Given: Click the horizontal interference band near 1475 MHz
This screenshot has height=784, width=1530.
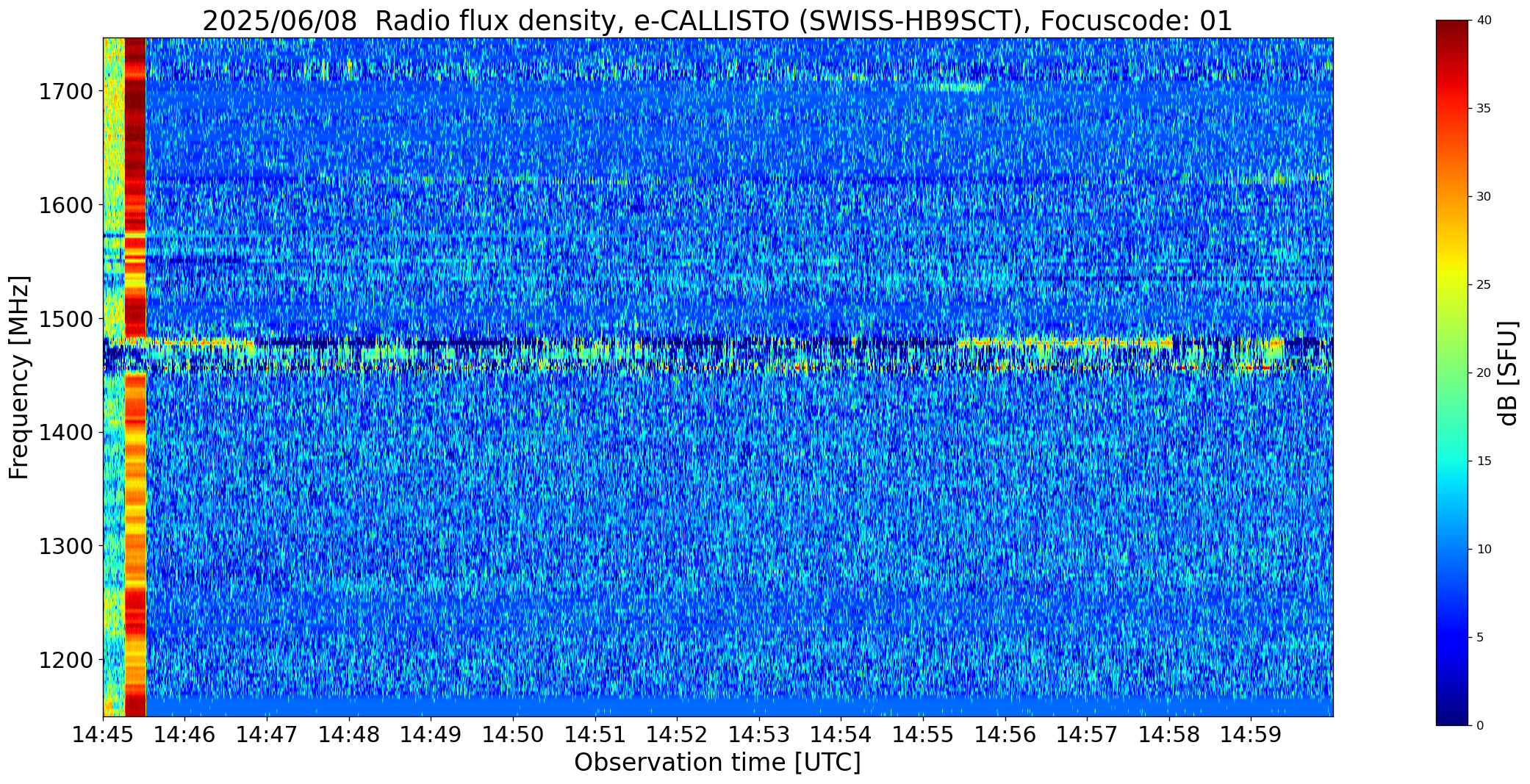Looking at the screenshot, I should pyautogui.click(x=718, y=354).
